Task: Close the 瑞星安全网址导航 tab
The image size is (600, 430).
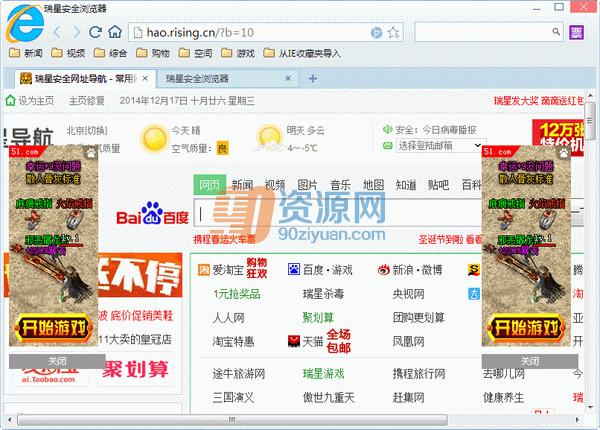Action: click(x=145, y=78)
